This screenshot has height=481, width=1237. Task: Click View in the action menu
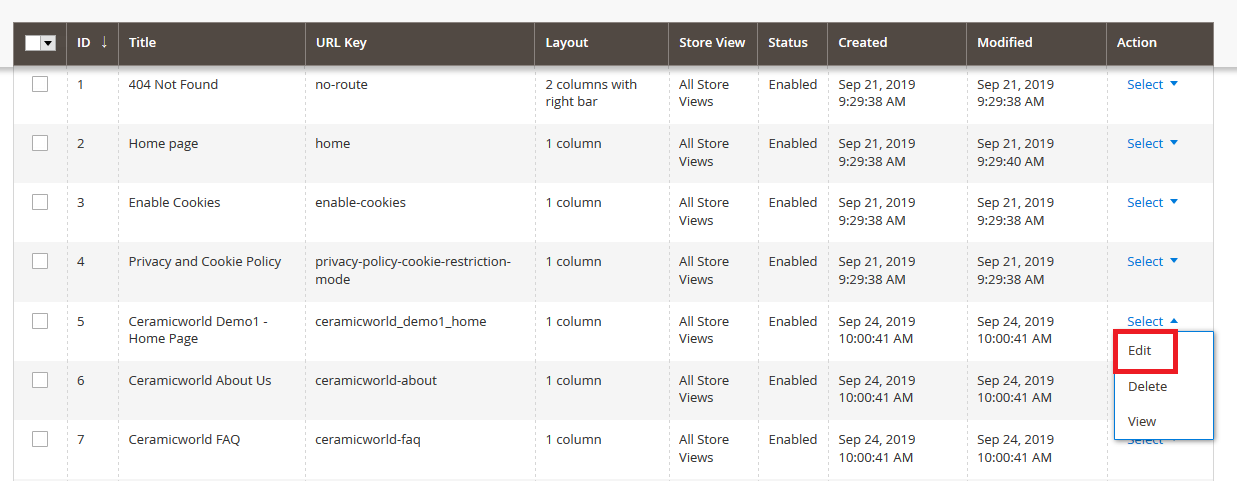click(x=1142, y=421)
